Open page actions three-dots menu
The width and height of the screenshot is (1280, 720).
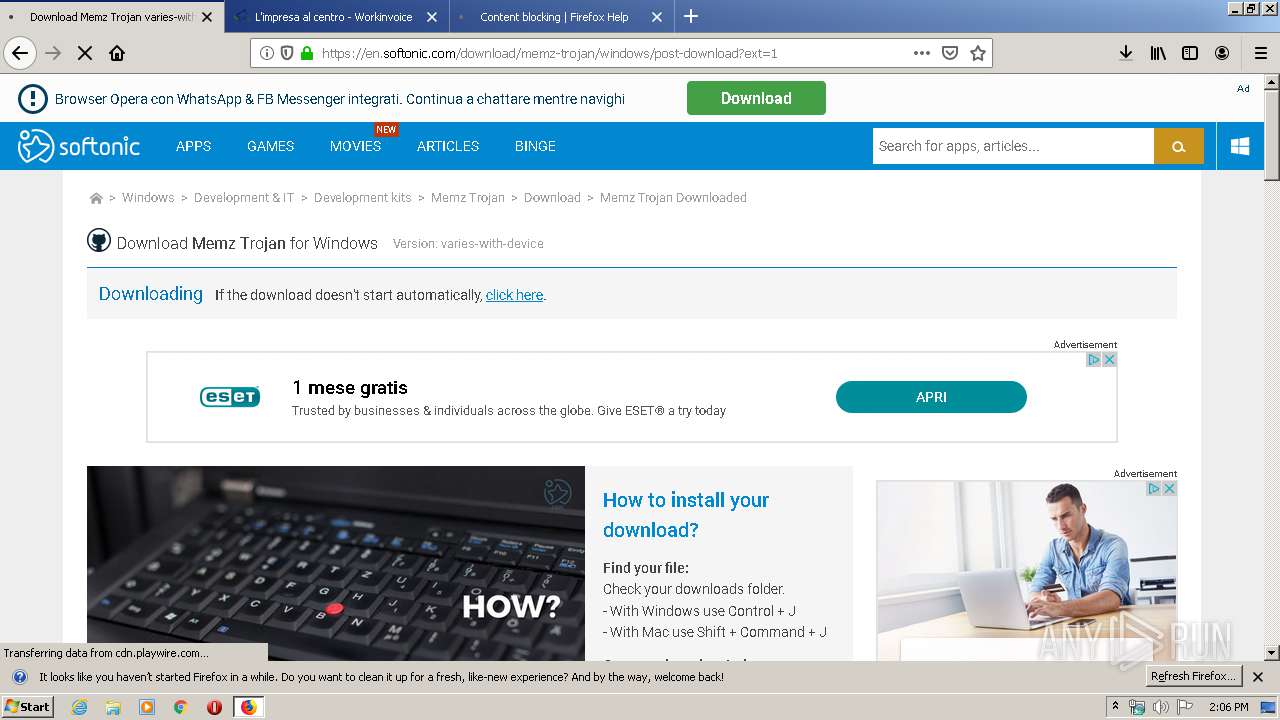pyautogui.click(x=922, y=53)
